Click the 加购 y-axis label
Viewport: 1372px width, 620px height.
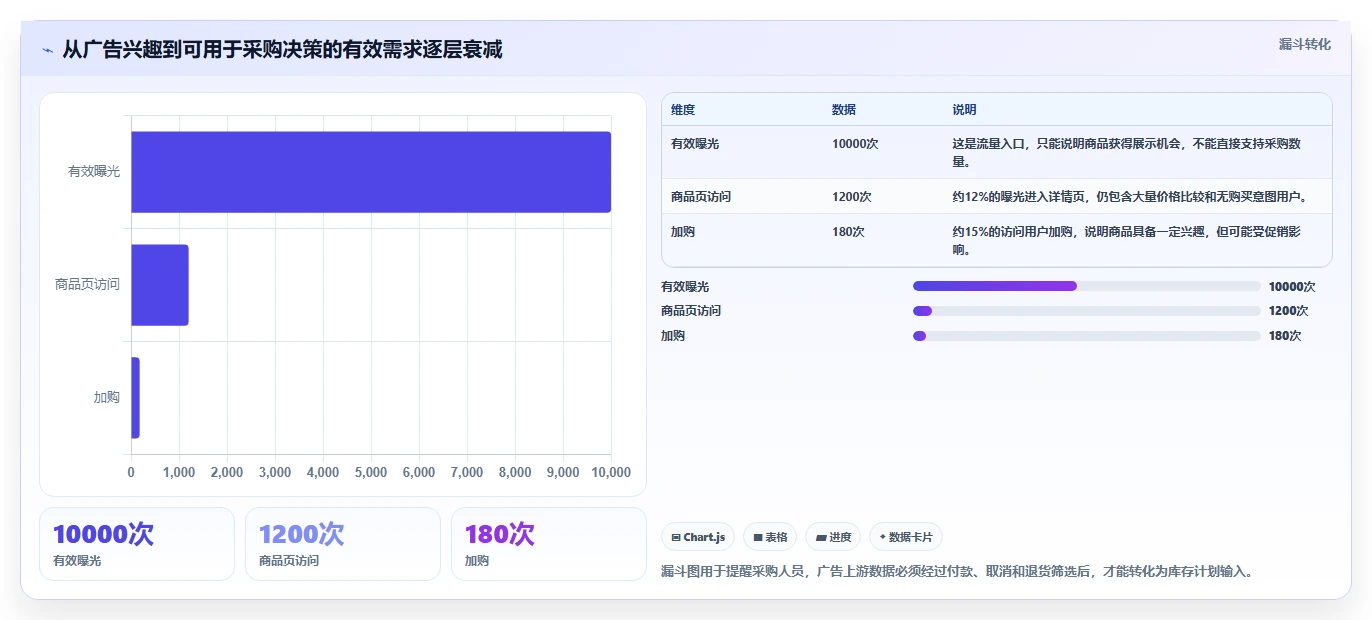[x=107, y=398]
